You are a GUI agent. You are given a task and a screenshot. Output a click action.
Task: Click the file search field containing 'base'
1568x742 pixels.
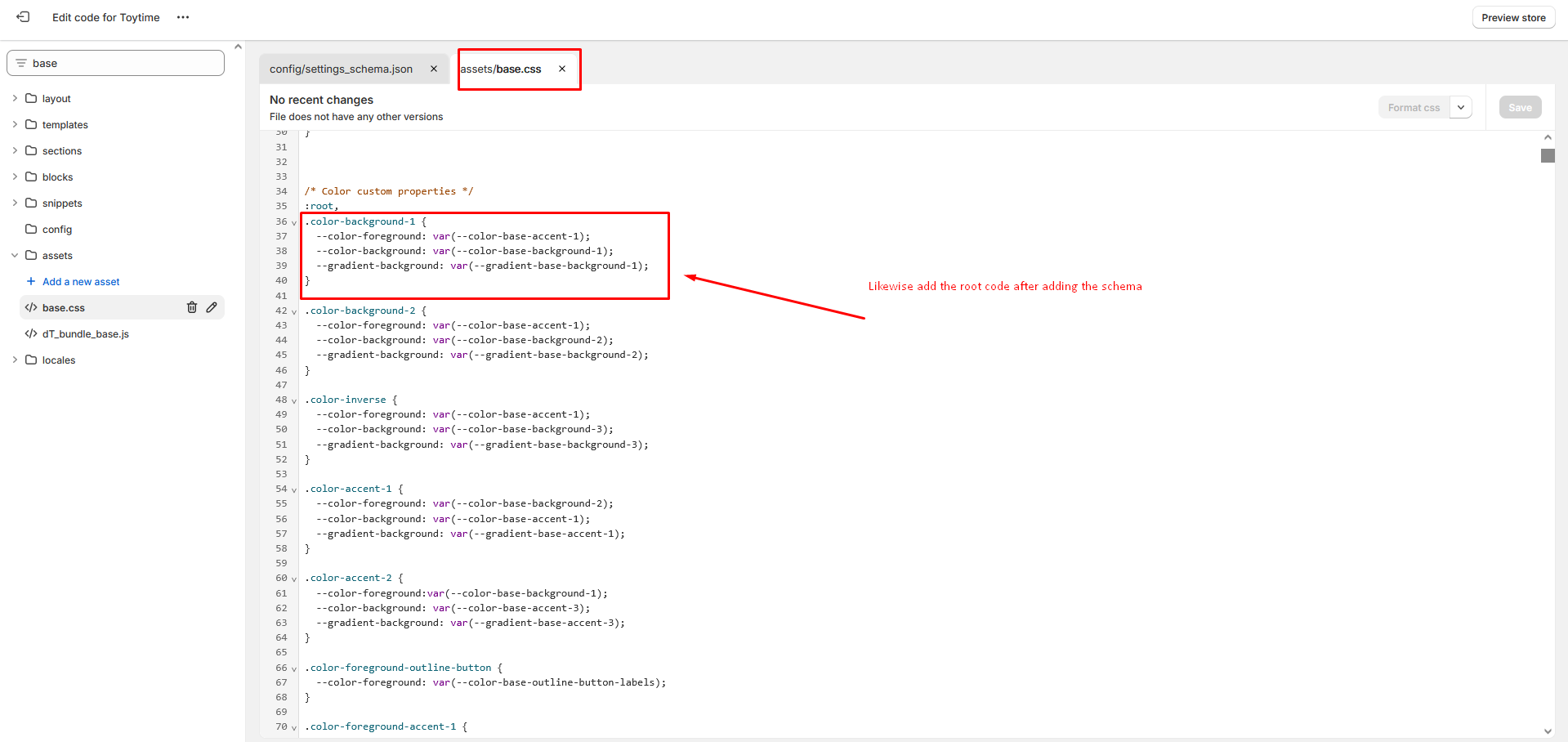(x=115, y=63)
